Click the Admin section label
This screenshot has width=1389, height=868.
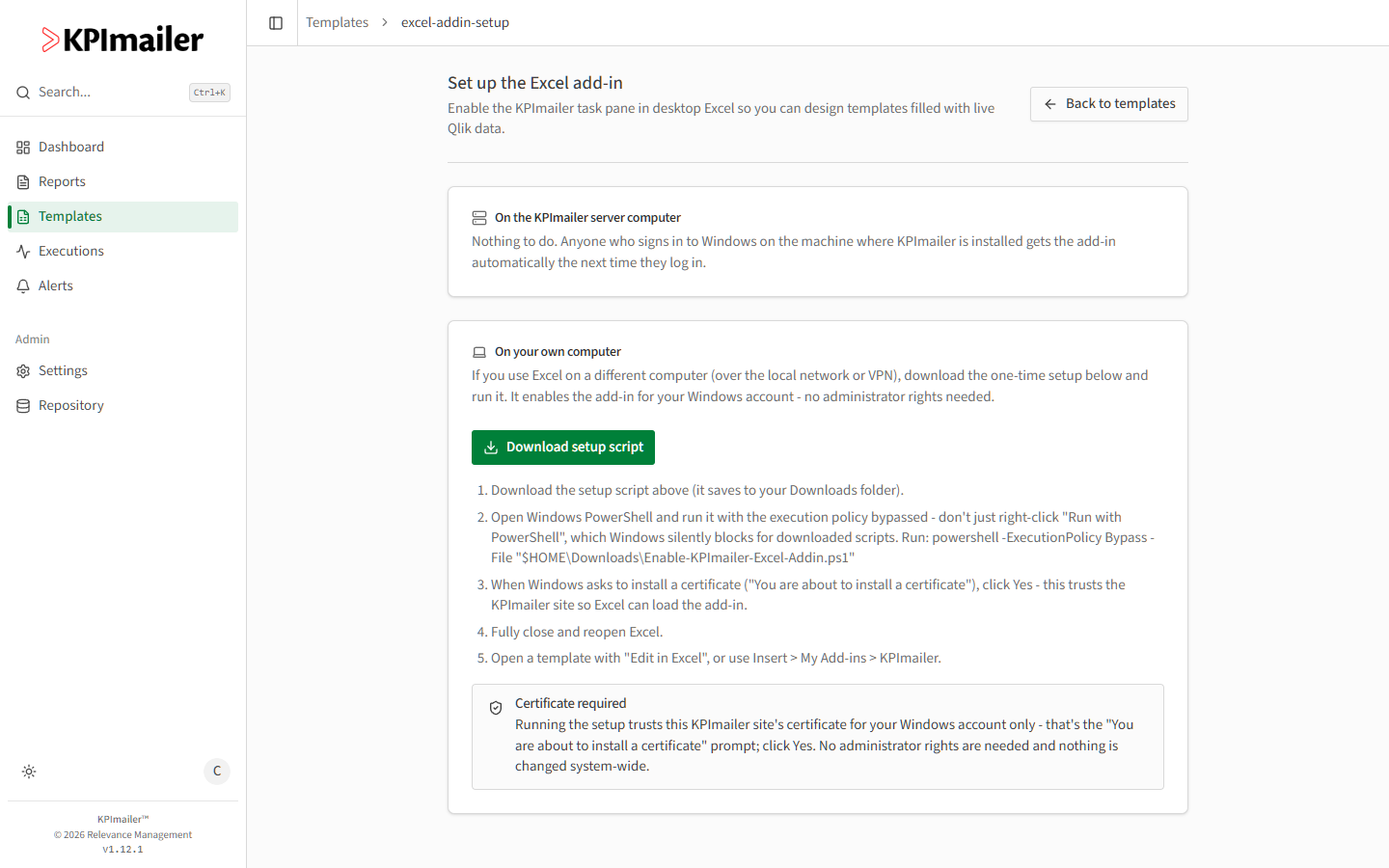point(33,339)
